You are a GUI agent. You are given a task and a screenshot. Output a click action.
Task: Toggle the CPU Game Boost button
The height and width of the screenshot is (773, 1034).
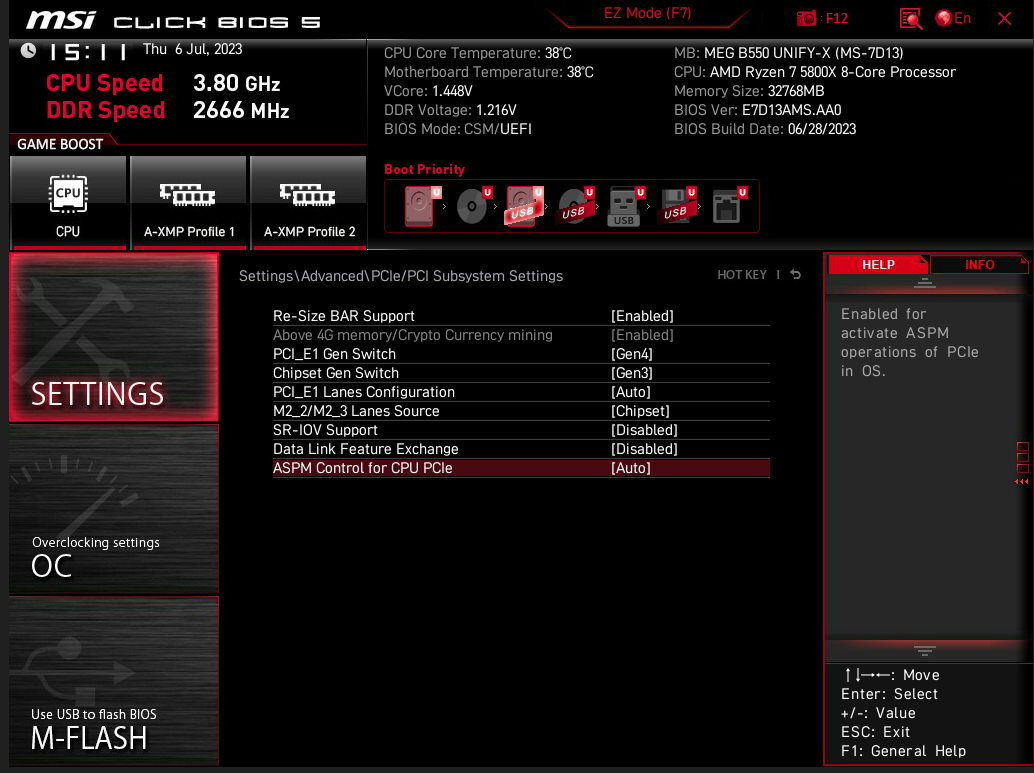click(68, 202)
